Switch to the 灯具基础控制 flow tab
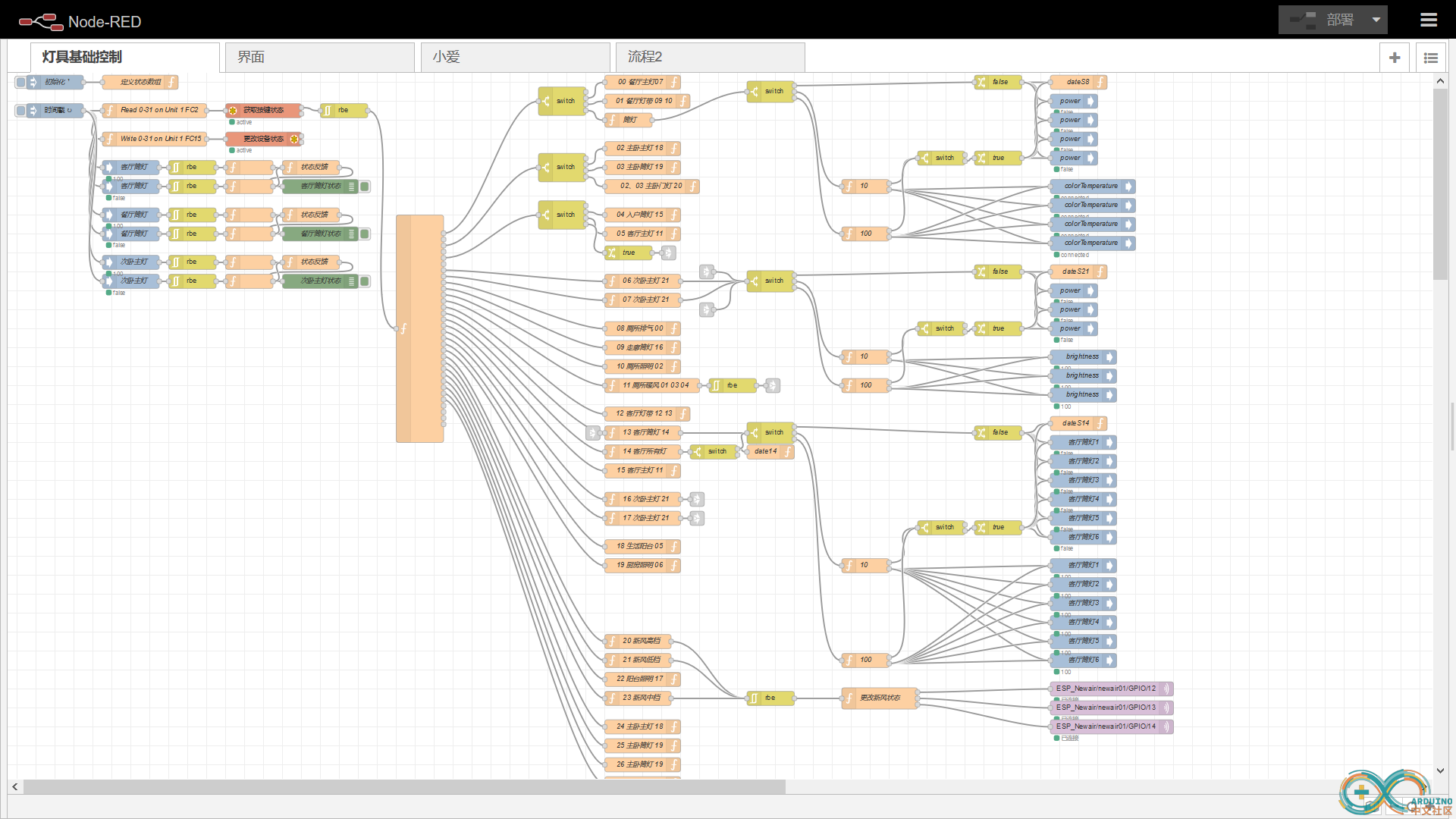This screenshot has height=819, width=1456. [x=125, y=58]
